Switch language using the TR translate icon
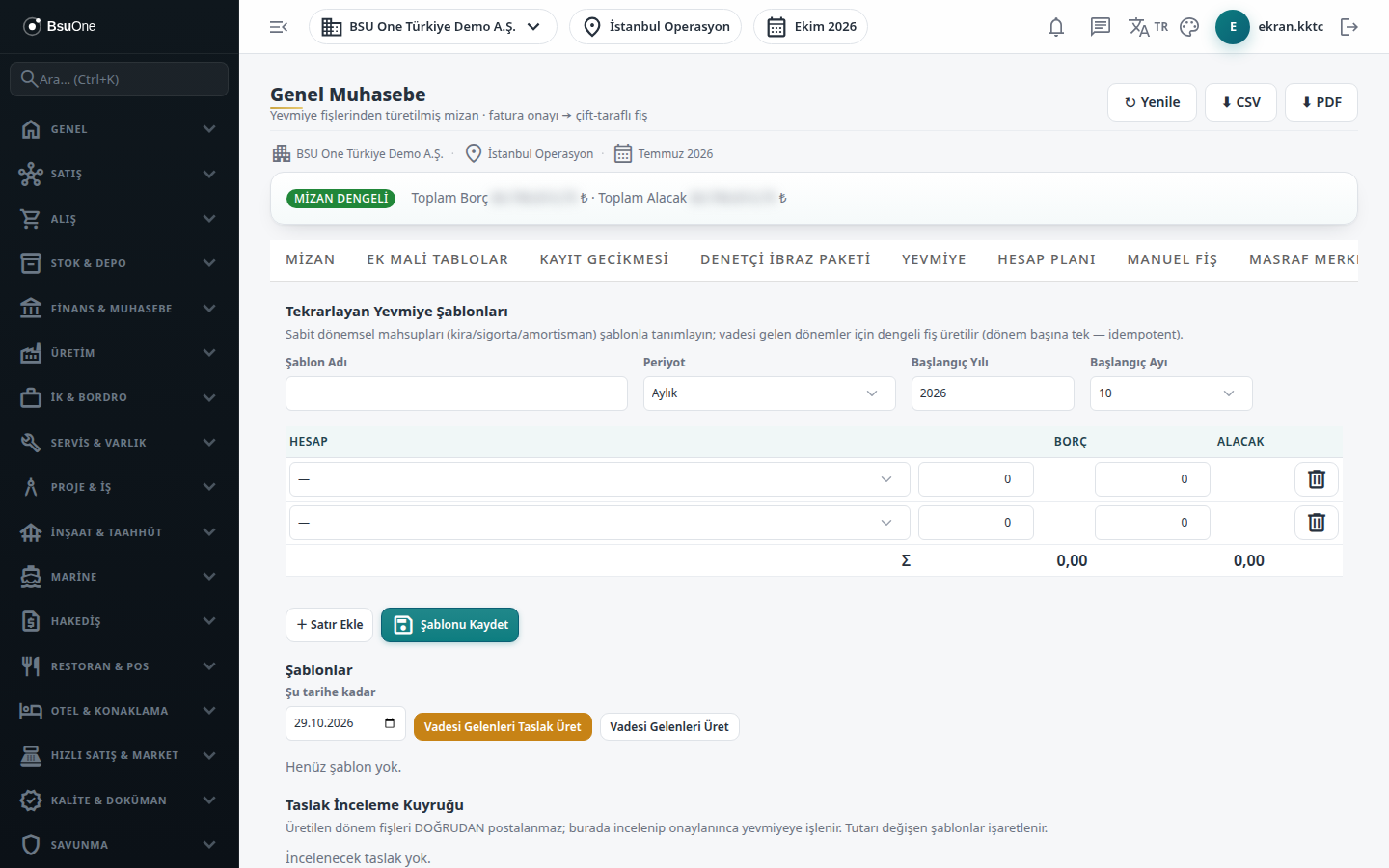 pyautogui.click(x=1148, y=27)
